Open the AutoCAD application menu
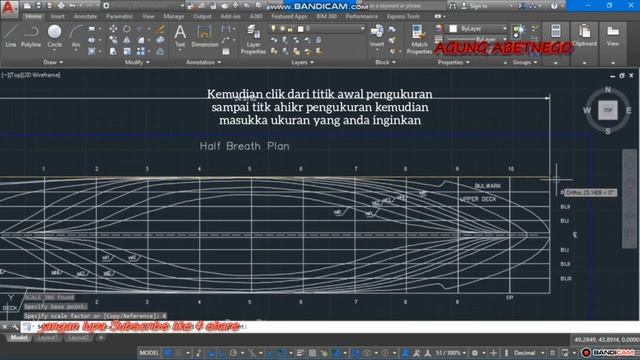Screen dimensions: 640x360 9,8
